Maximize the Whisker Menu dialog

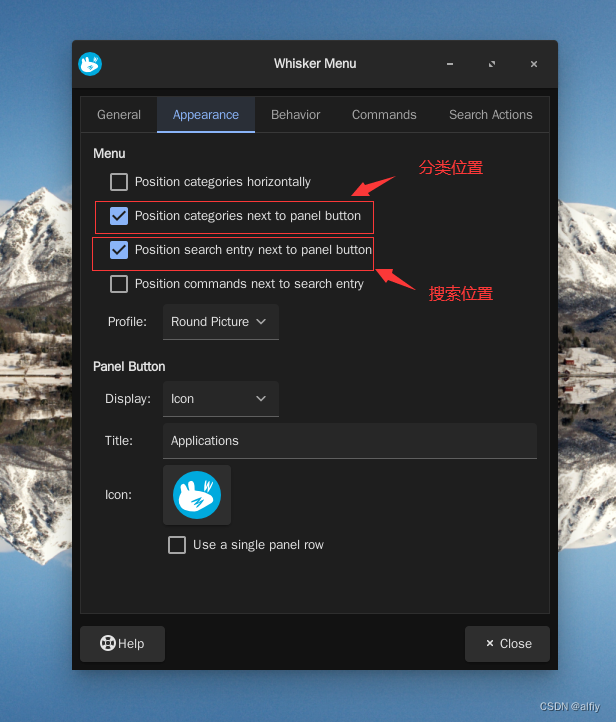point(492,64)
